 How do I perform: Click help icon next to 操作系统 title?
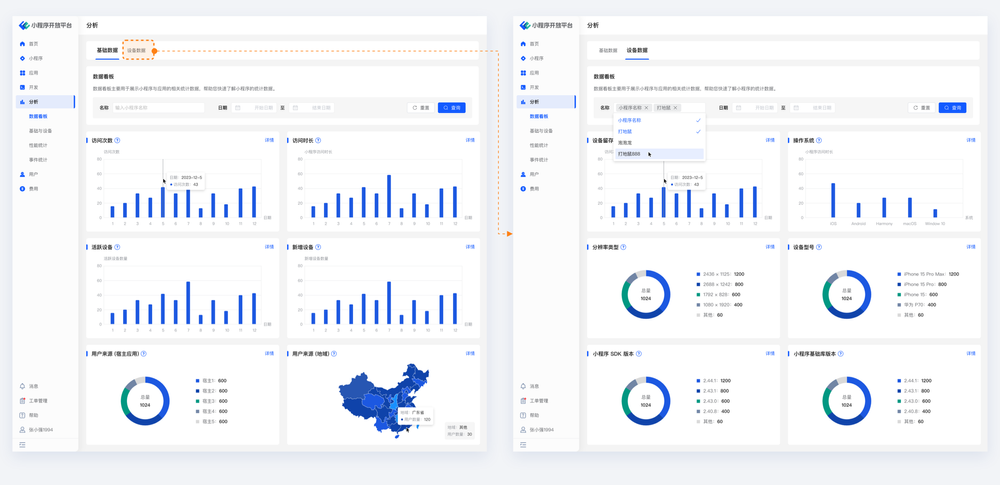819,140
